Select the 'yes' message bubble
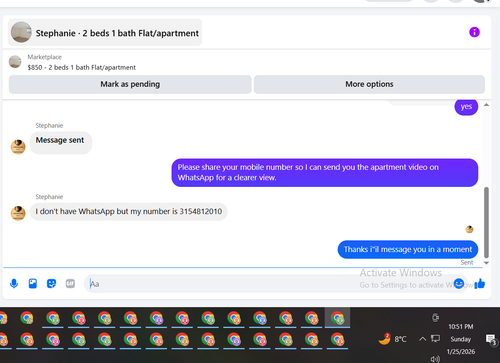500x363 pixels. [466, 107]
